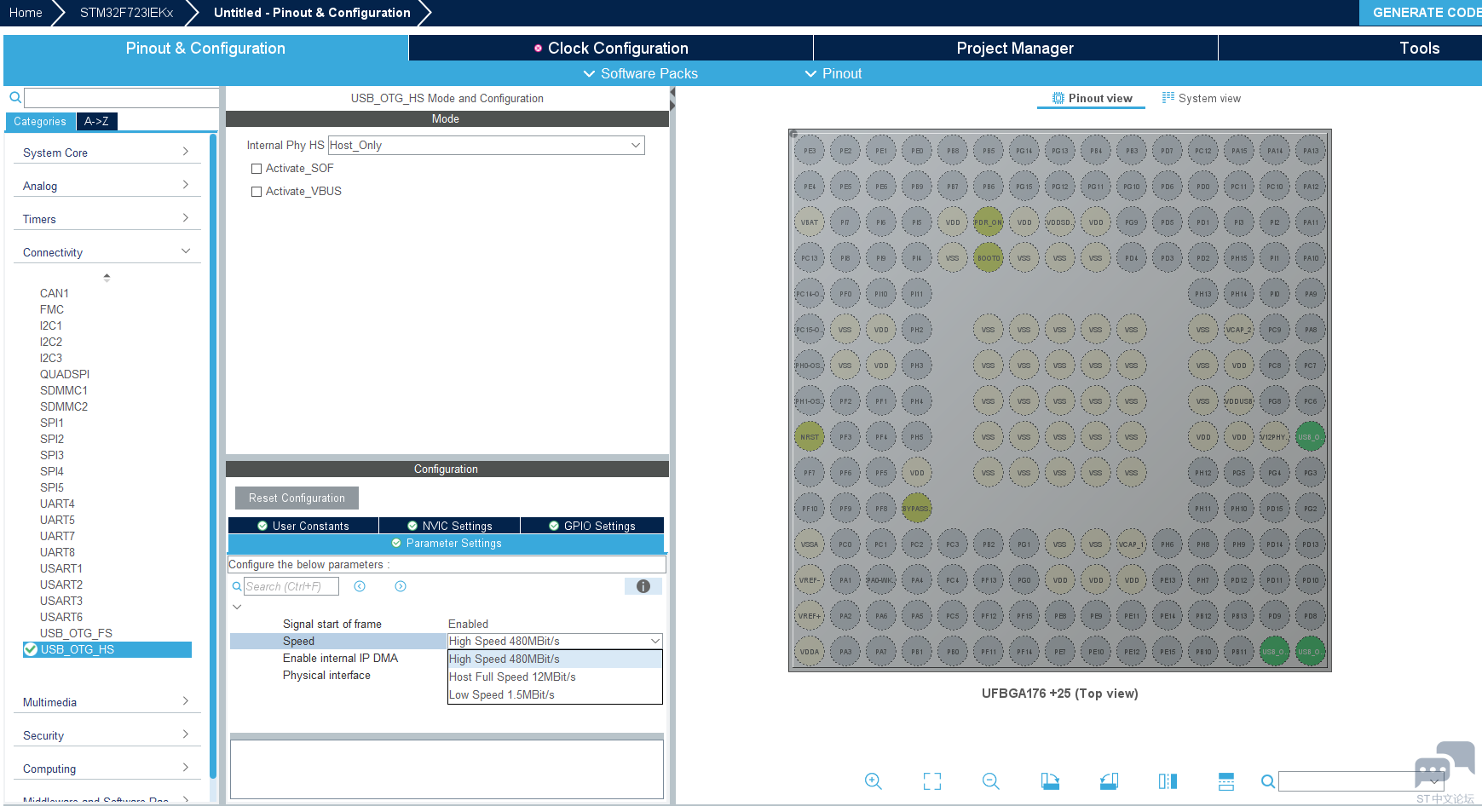Click GENERATE CODE button
Image resolution: width=1482 pixels, height=812 pixels.
point(1421,13)
